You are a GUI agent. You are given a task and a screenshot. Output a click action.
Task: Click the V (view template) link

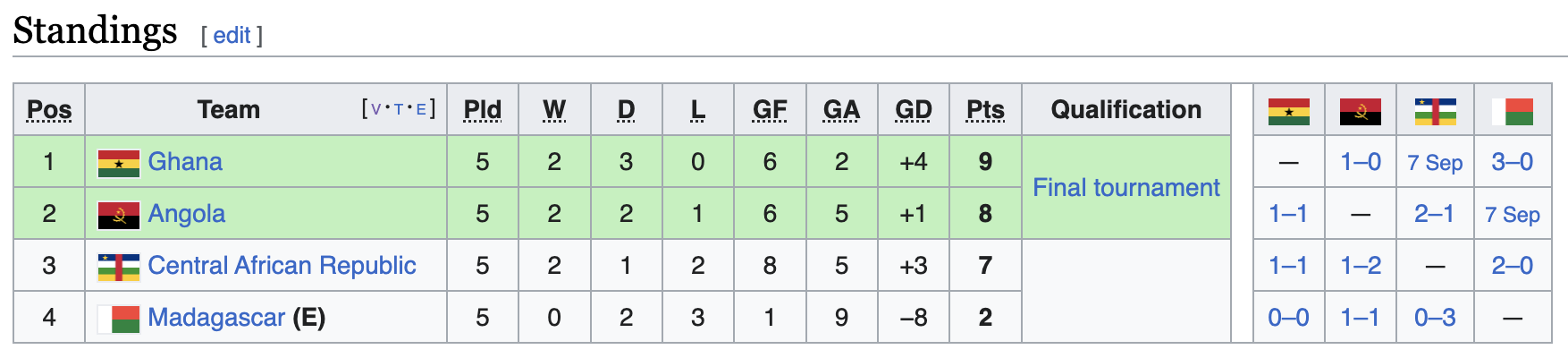376,109
